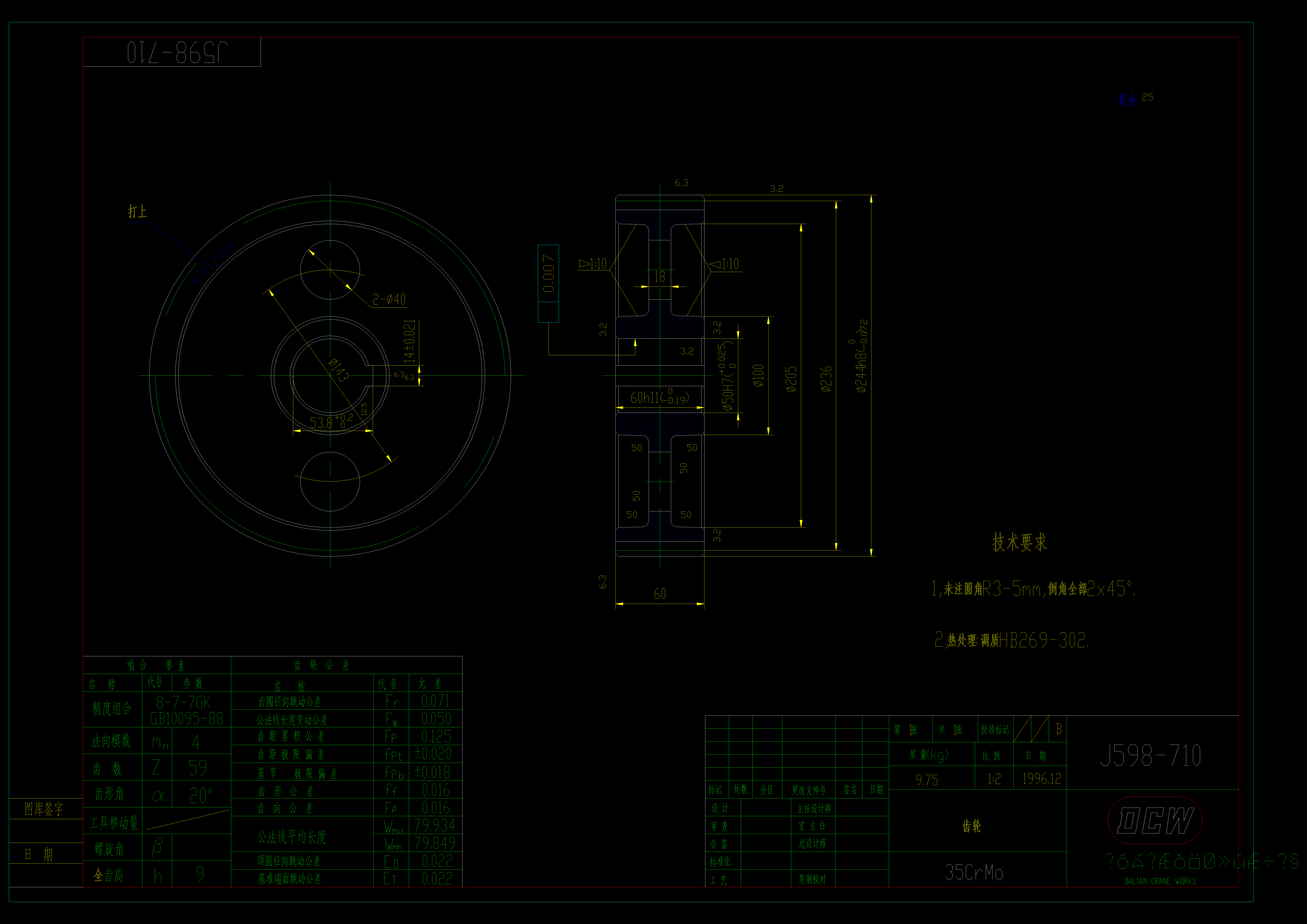Viewport: 1307px width, 924px height.
Task: Click the value "9" in the 全齿高 row
Action: [200, 874]
